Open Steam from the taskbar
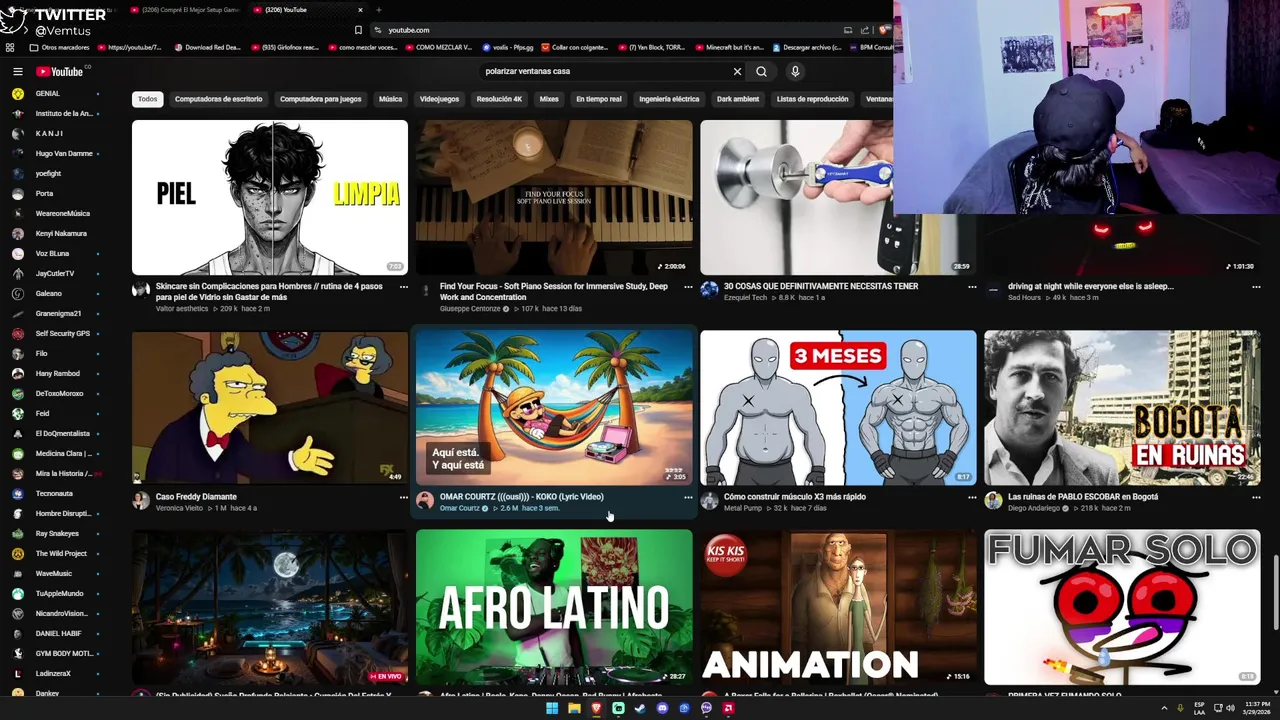 point(640,708)
